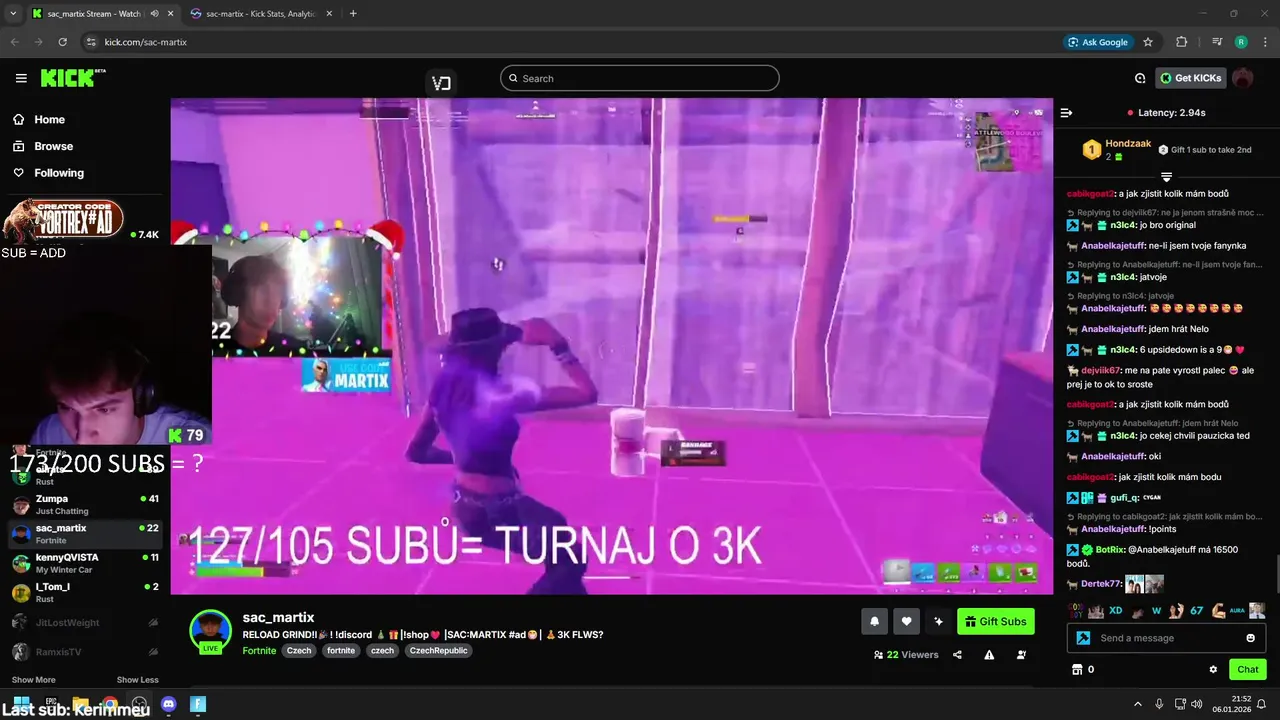The width and height of the screenshot is (1280, 720).
Task: Click the Ask Google lens button
Action: (x=1098, y=42)
